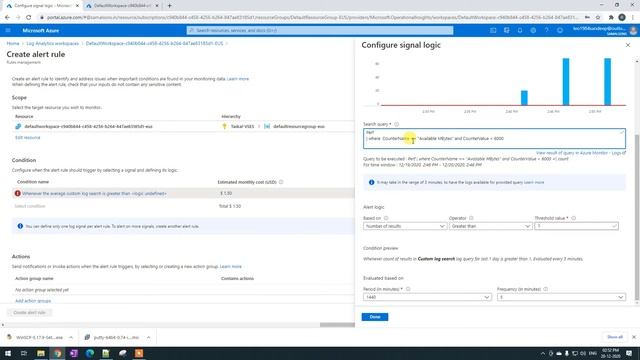The image size is (640, 360).
Task: Expand options for WinSCP download item
Action: coord(71,338)
